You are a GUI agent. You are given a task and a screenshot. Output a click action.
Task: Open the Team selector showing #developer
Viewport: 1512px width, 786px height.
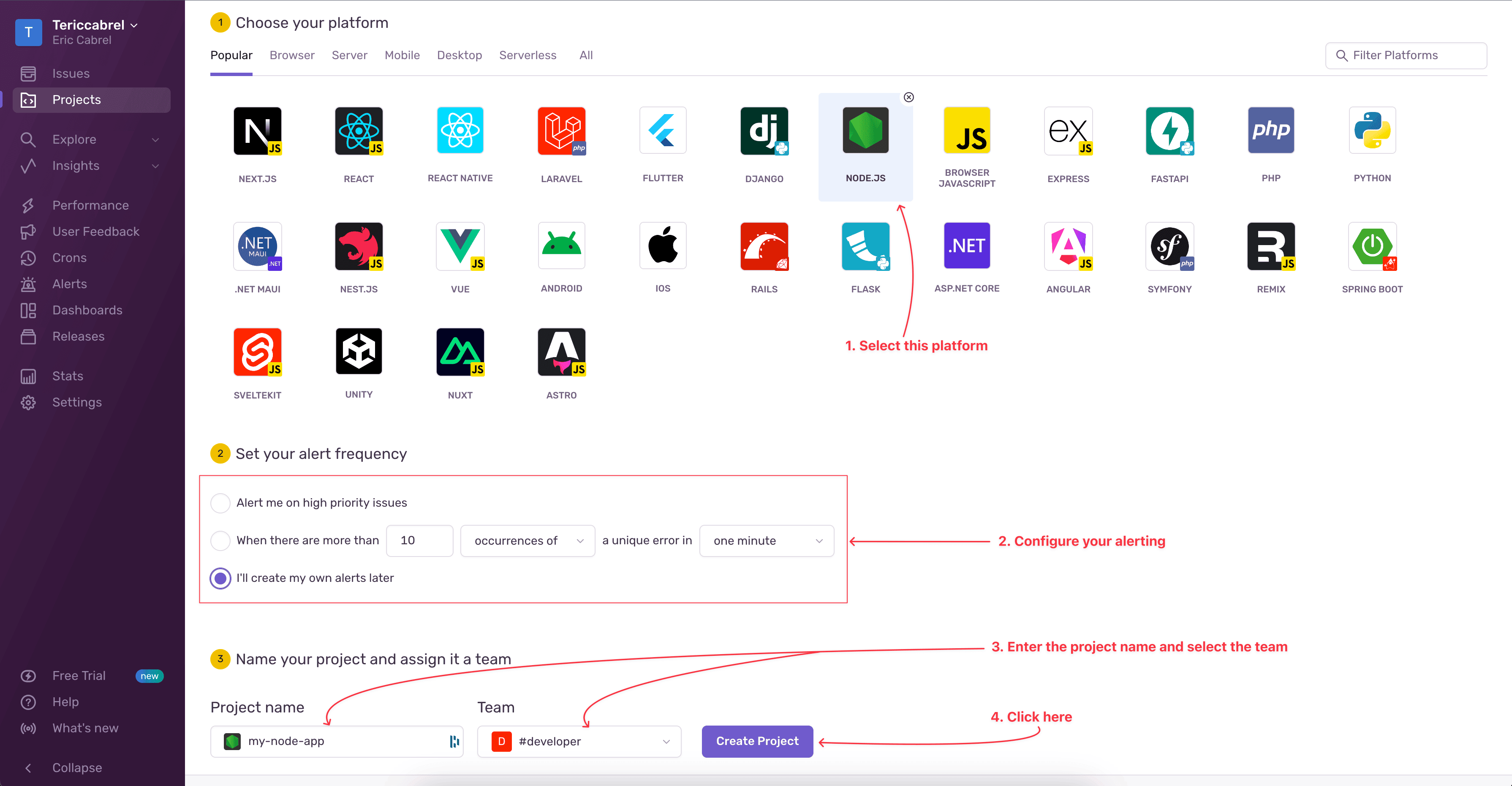pos(579,741)
